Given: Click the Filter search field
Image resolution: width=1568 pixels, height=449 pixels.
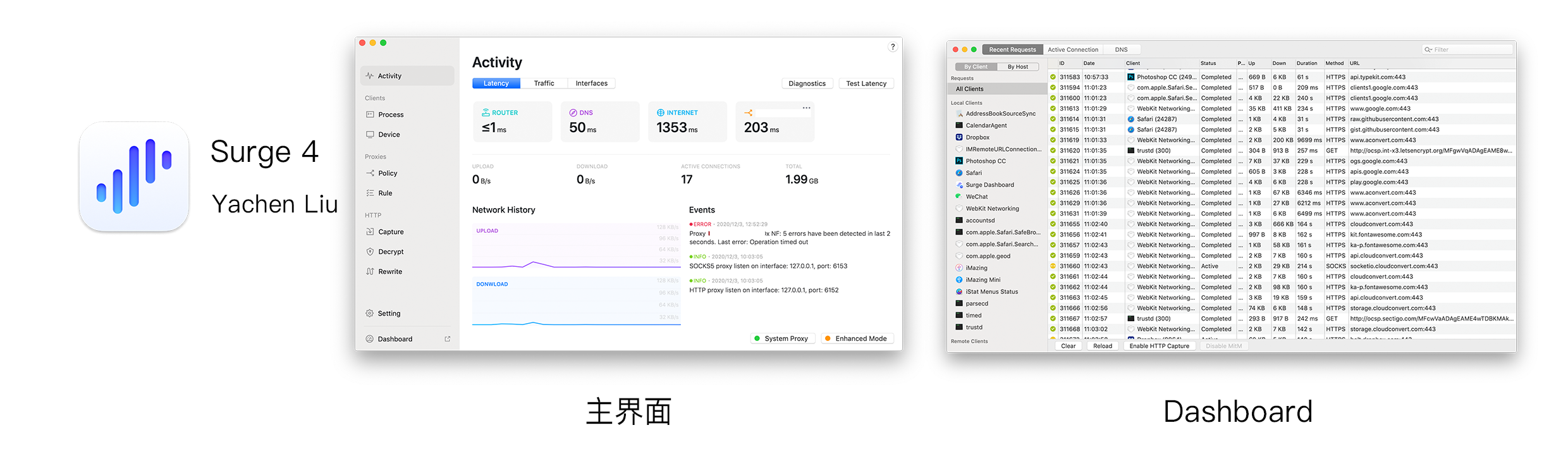Looking at the screenshot, I should [1467, 49].
